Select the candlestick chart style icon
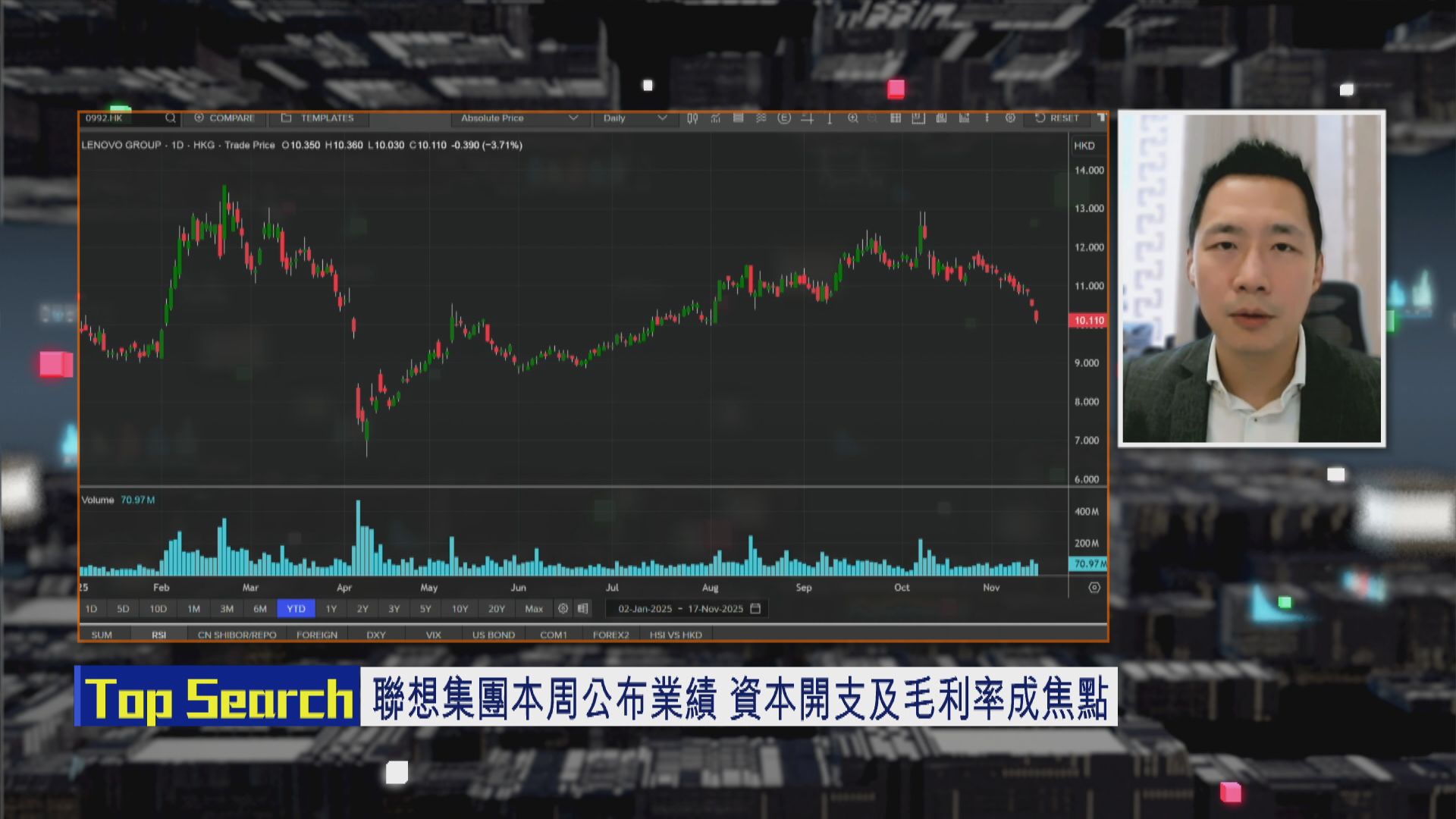 pos(693,118)
